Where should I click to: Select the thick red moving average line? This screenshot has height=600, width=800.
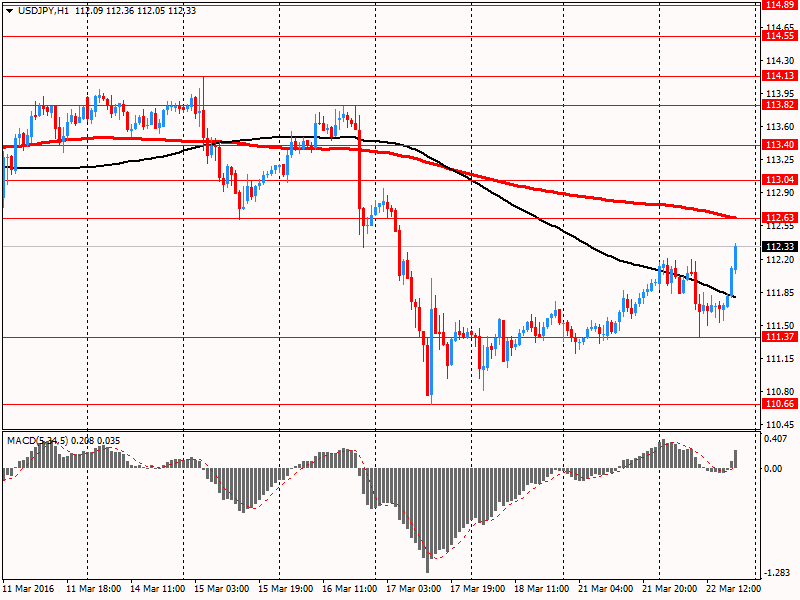(x=561, y=193)
